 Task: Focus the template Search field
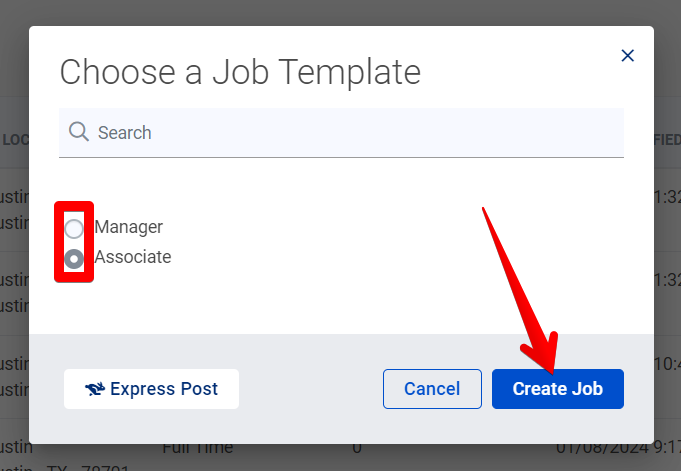[x=341, y=133]
